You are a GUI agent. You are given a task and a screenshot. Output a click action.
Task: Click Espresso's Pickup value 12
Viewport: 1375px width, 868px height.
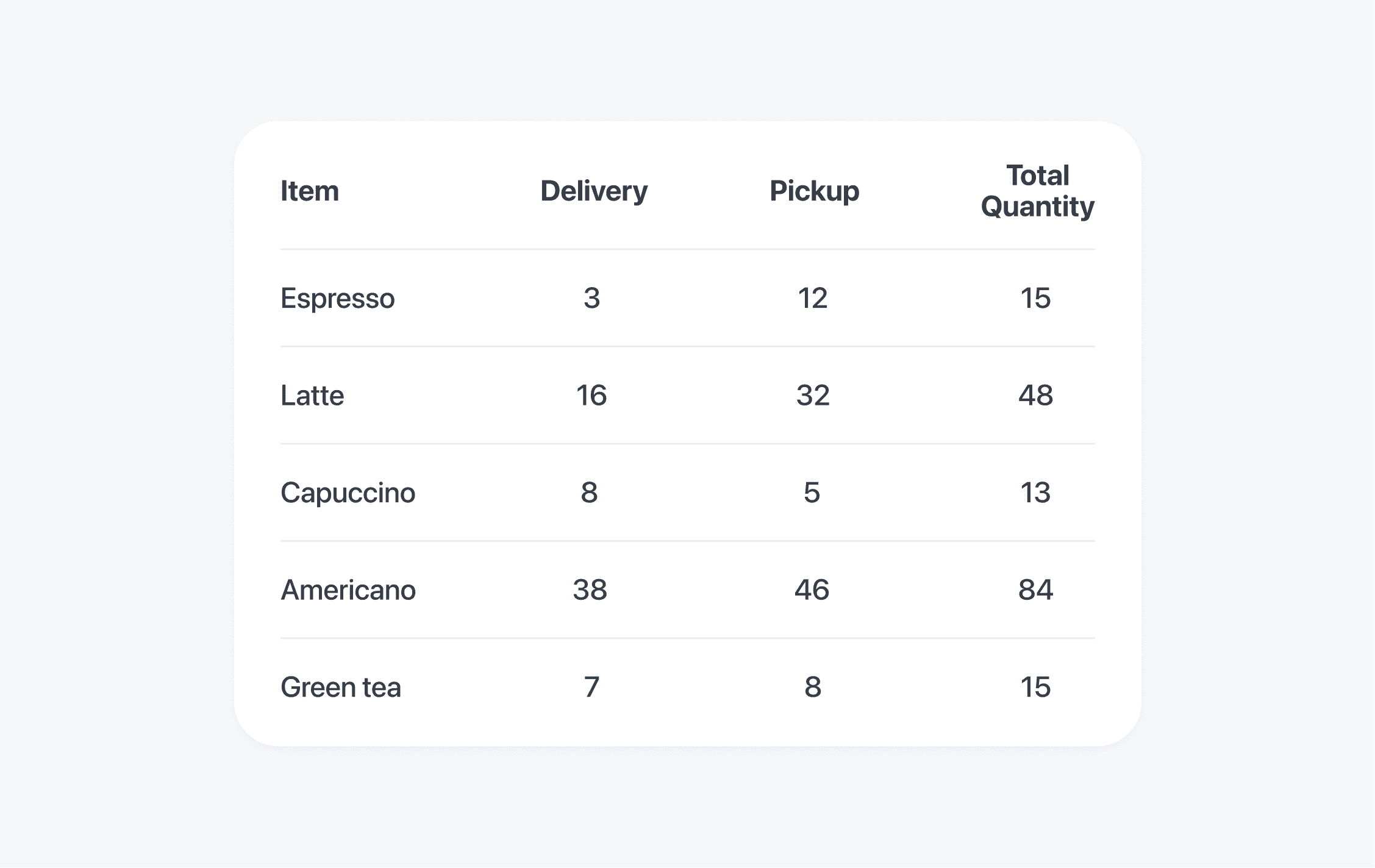[x=812, y=299]
